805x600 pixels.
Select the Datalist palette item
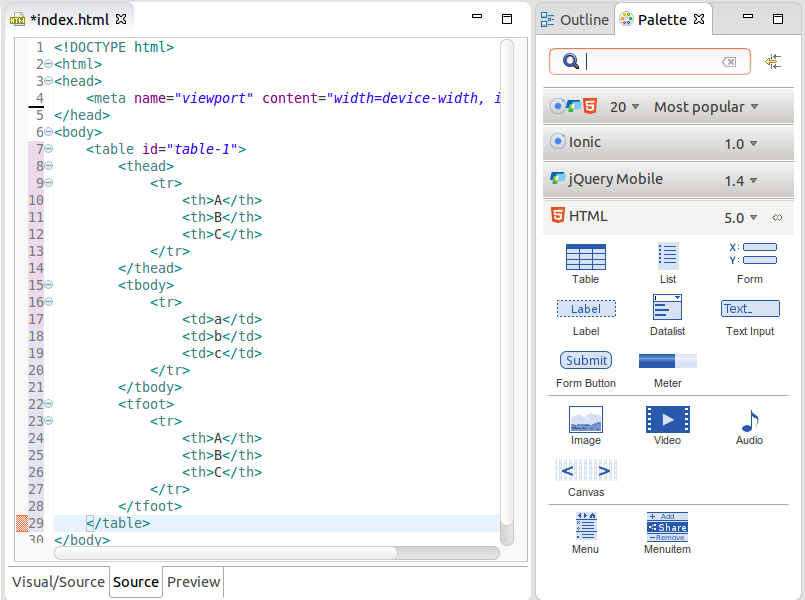pos(667,308)
